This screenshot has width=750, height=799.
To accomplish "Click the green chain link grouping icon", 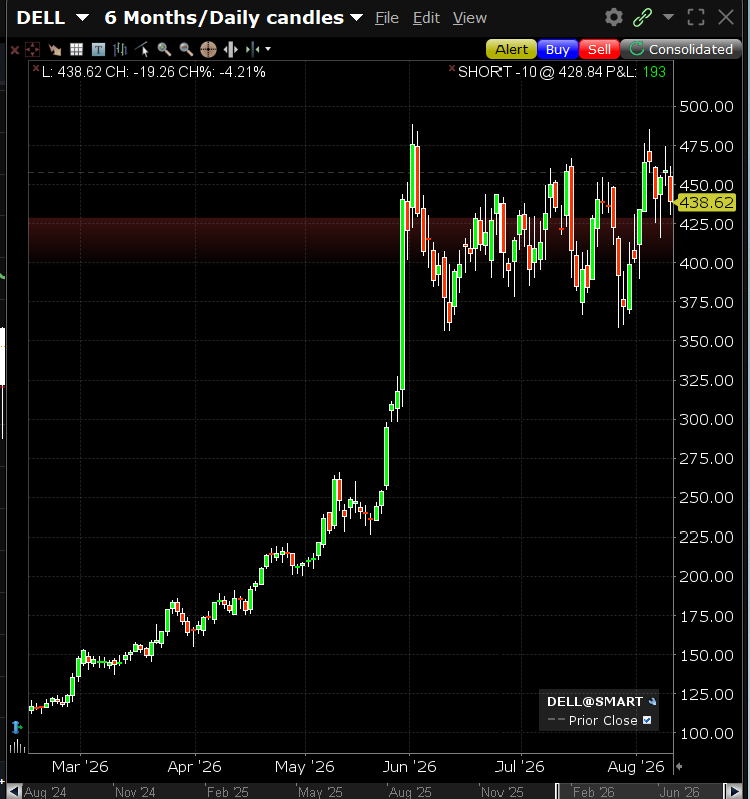I will 642,17.
